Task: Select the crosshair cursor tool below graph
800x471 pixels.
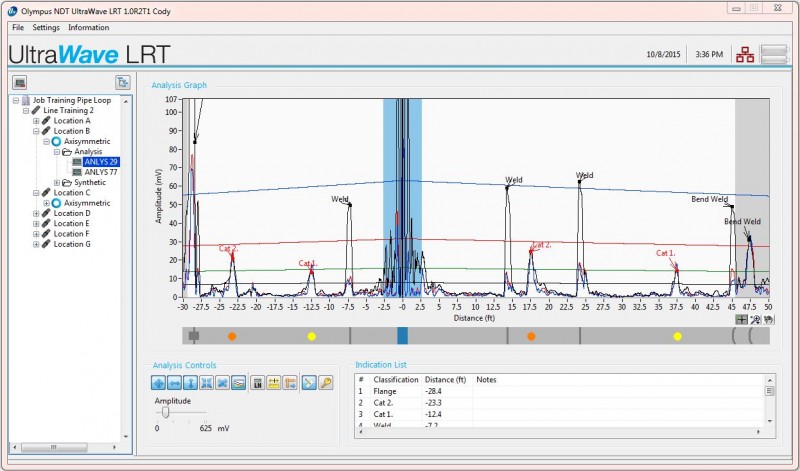Action: point(741,320)
